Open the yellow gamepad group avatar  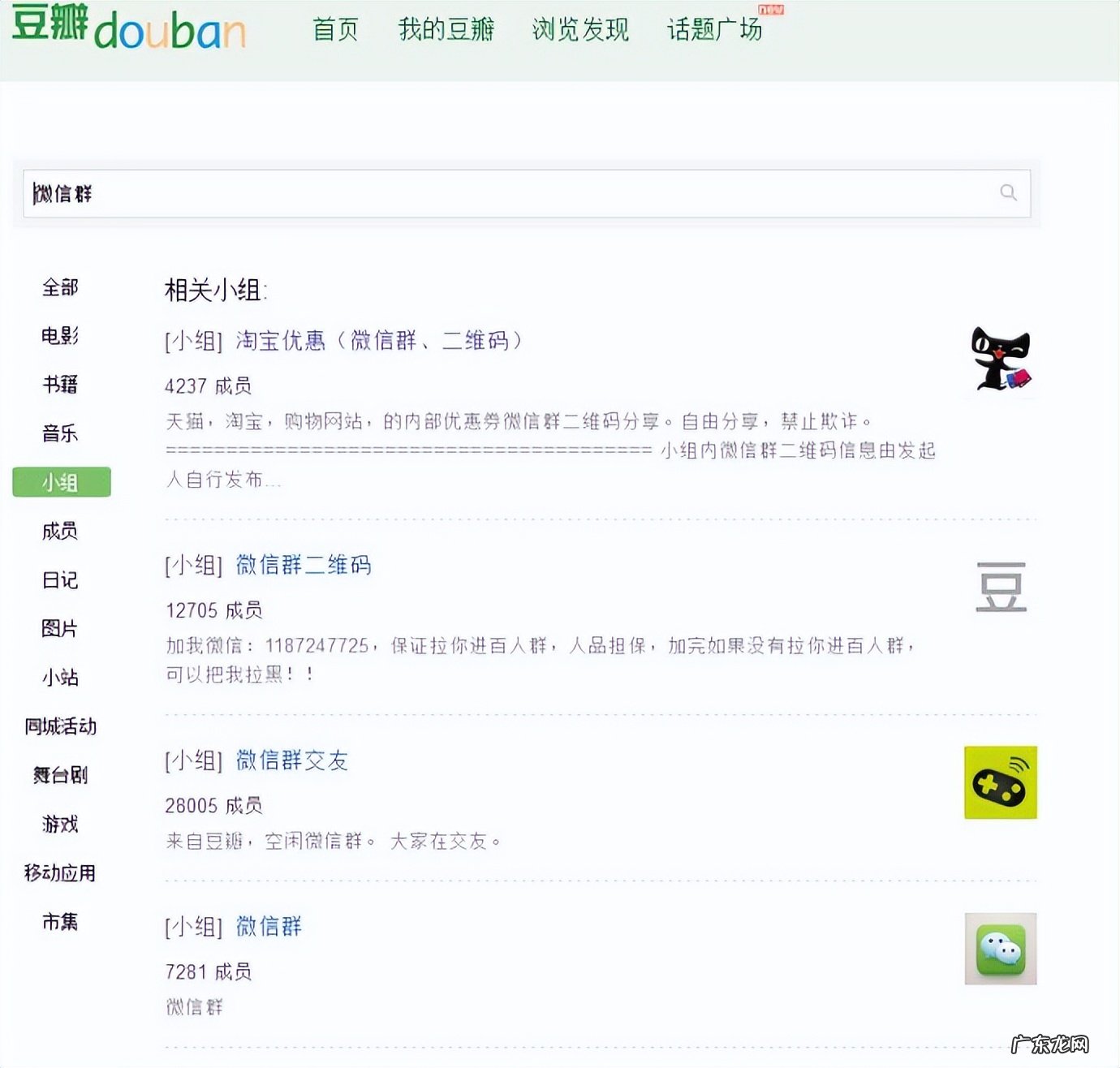click(x=1001, y=782)
